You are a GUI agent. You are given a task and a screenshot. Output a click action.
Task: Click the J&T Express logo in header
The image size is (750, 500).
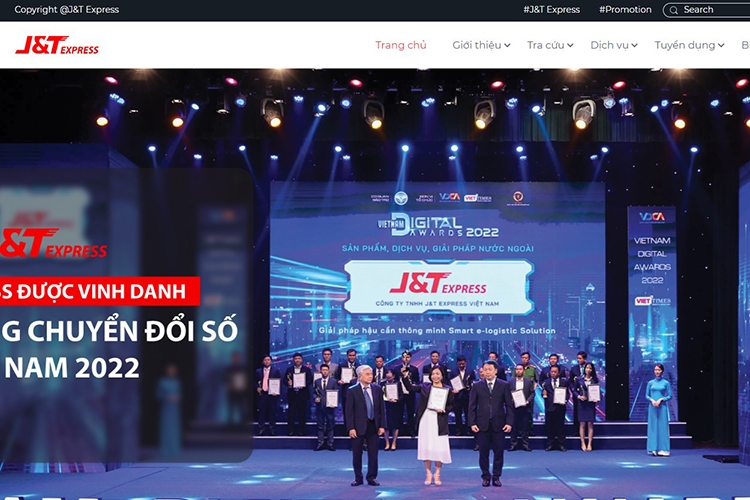tap(57, 45)
